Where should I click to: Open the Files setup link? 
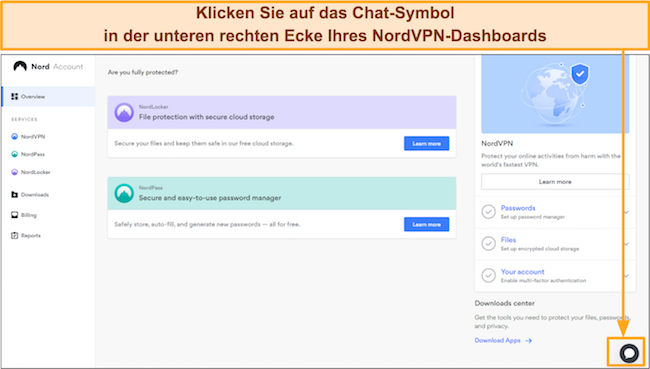(508, 240)
